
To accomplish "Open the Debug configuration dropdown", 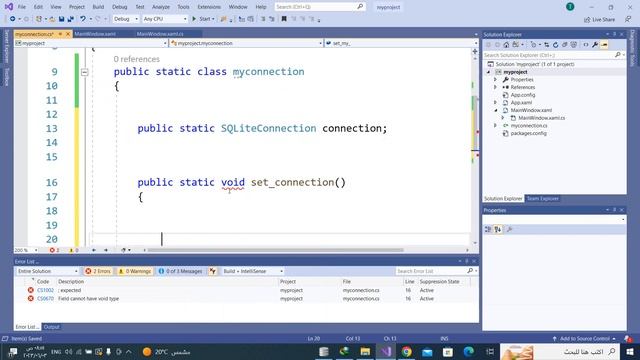I will point(125,19).
